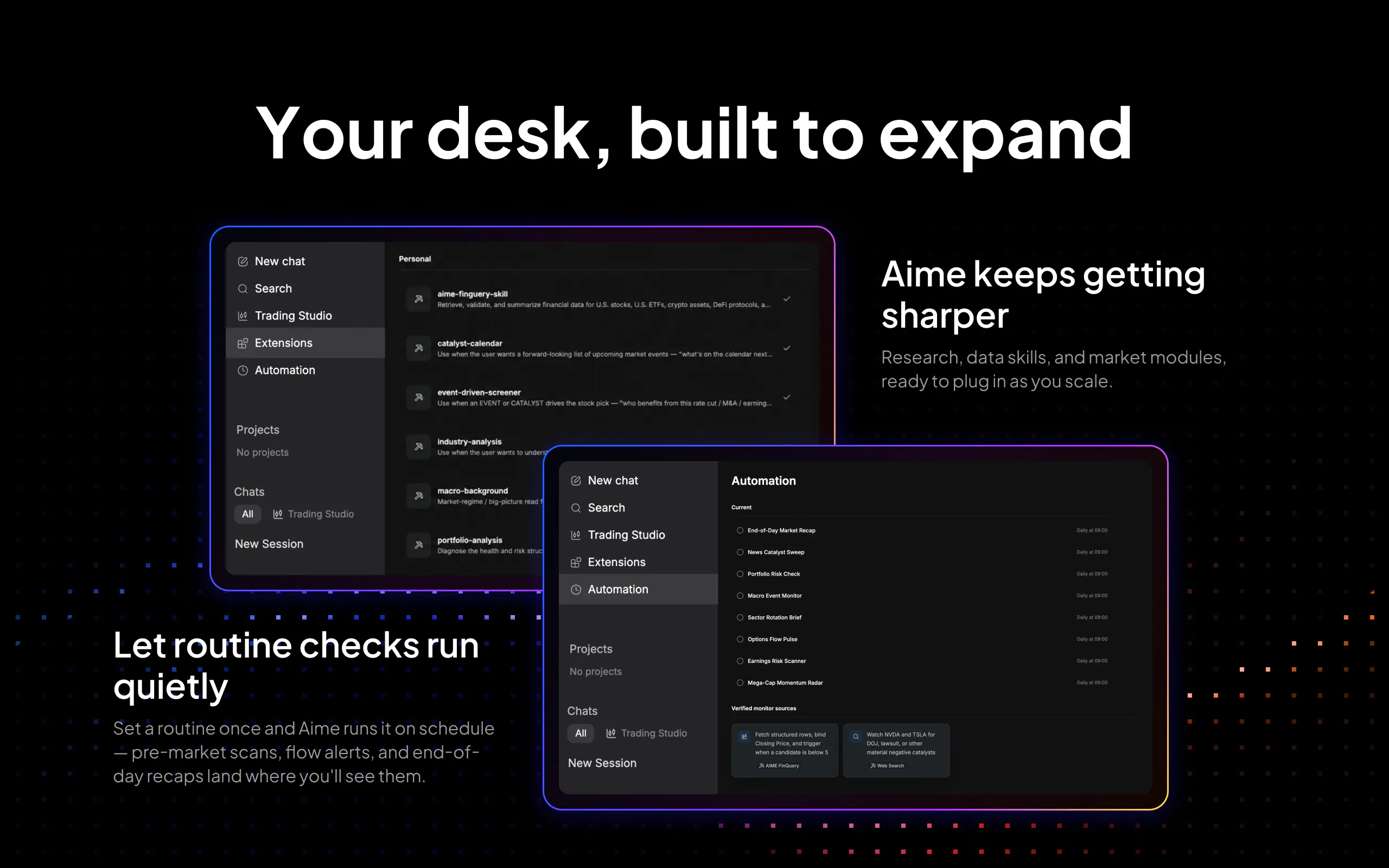Open the event-driven-screener skill icon tile
The height and width of the screenshot is (868, 1389).
[418, 397]
